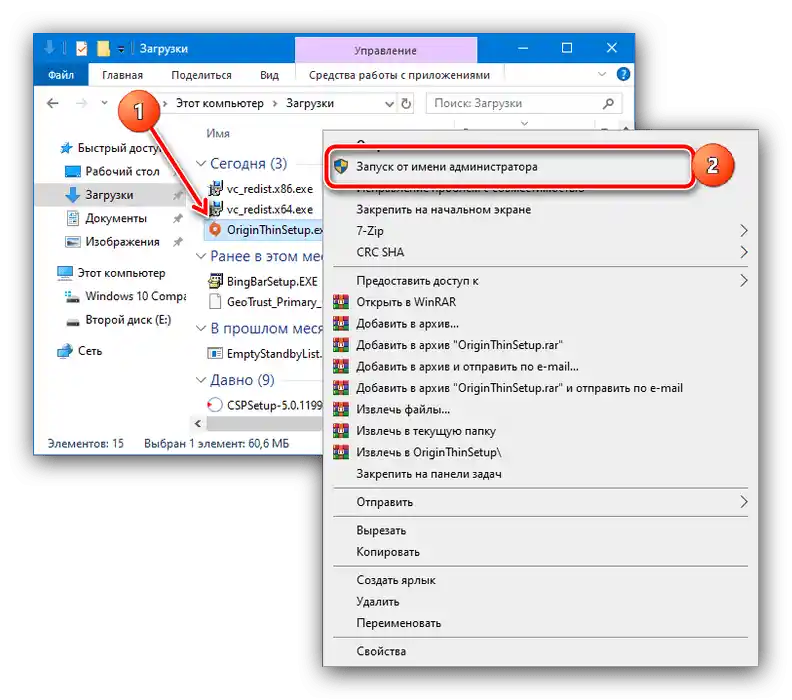Open Второй диск (E:) drive
792x700 pixels.
[x=119, y=320]
